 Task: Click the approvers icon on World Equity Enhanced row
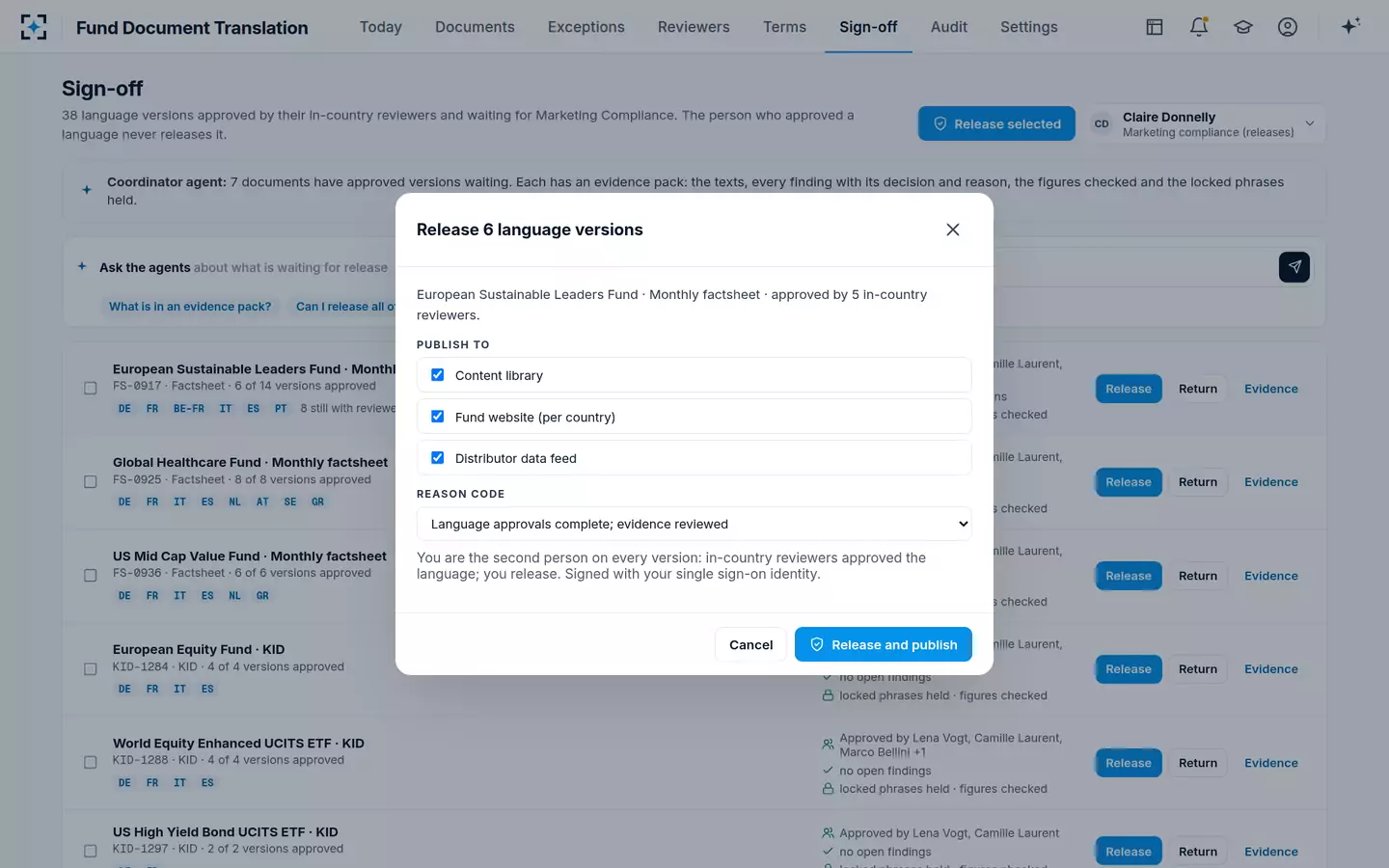click(x=828, y=745)
